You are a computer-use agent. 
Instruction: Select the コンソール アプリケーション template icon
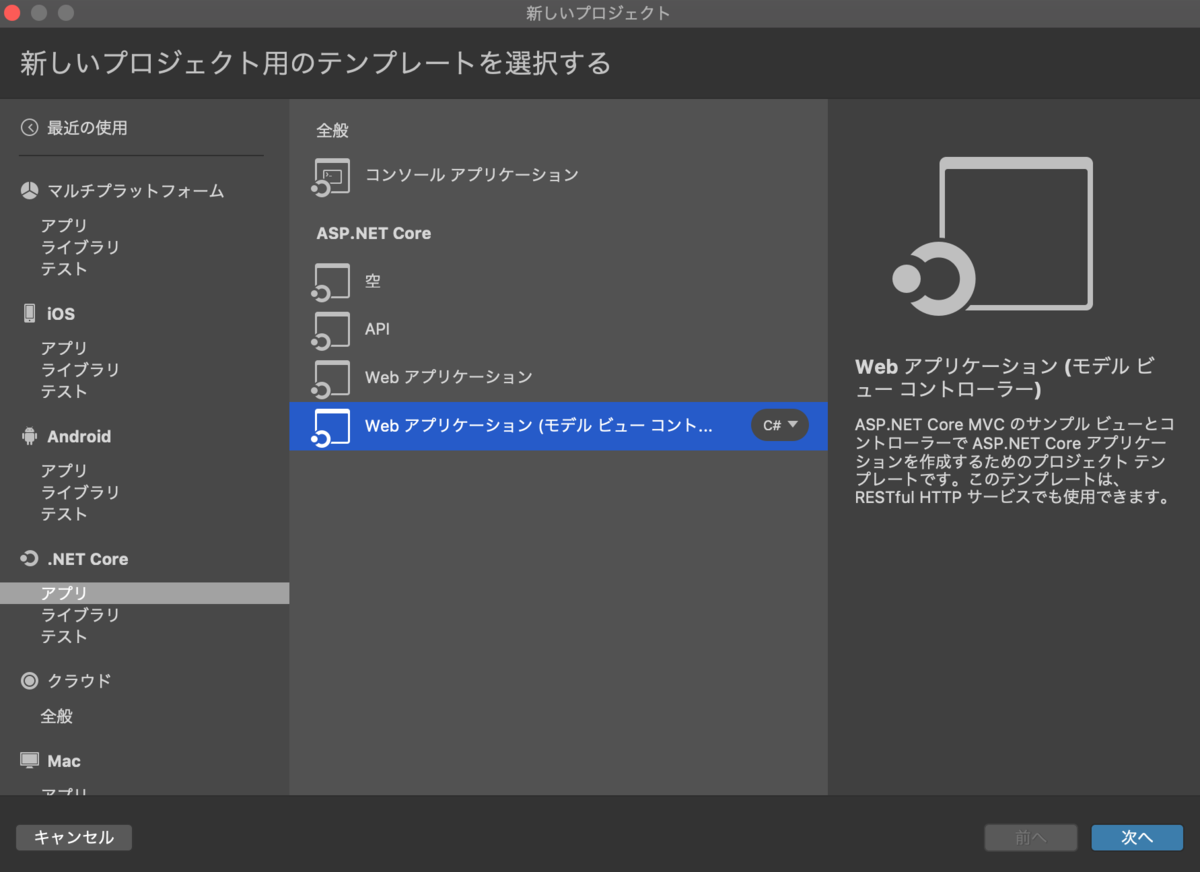[331, 176]
